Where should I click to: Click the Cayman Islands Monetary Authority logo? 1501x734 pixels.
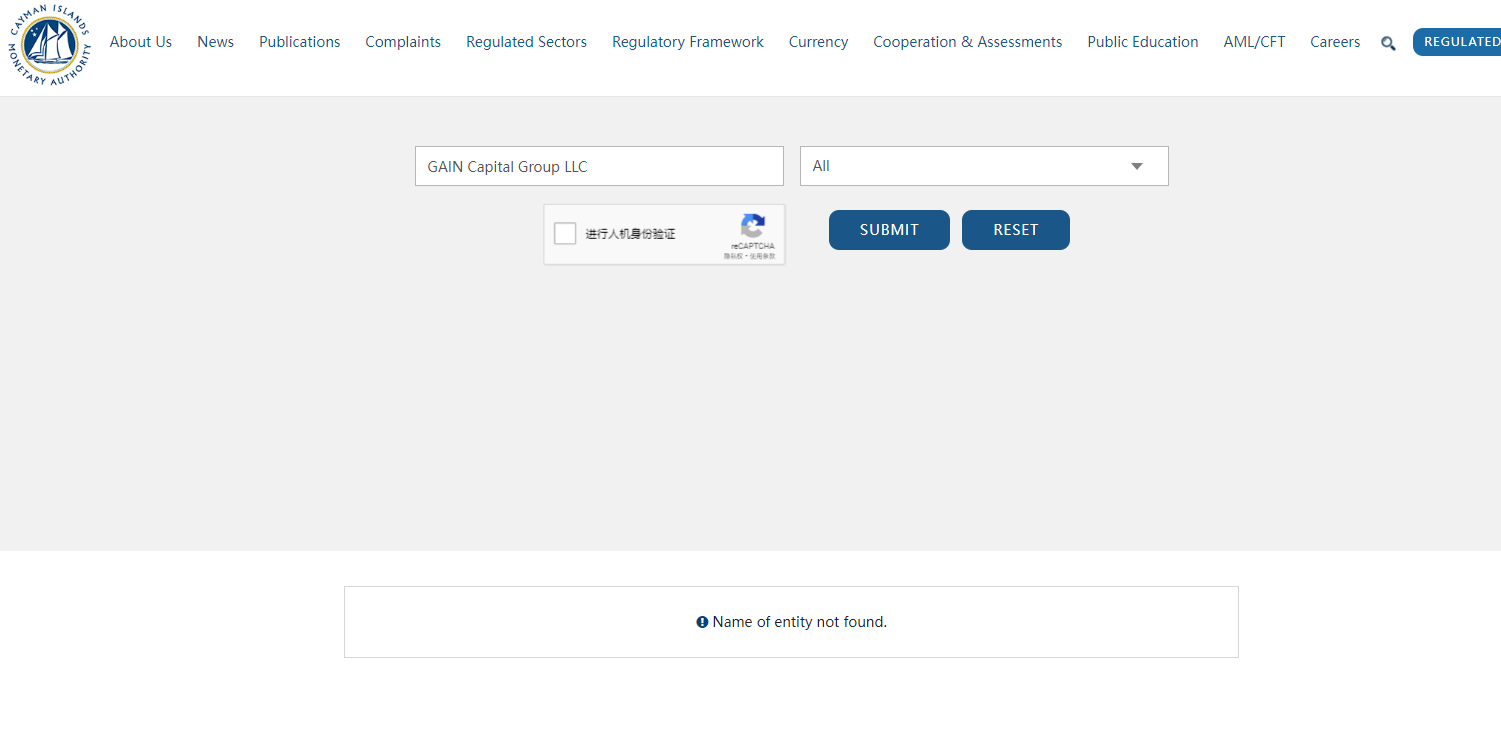pos(49,44)
